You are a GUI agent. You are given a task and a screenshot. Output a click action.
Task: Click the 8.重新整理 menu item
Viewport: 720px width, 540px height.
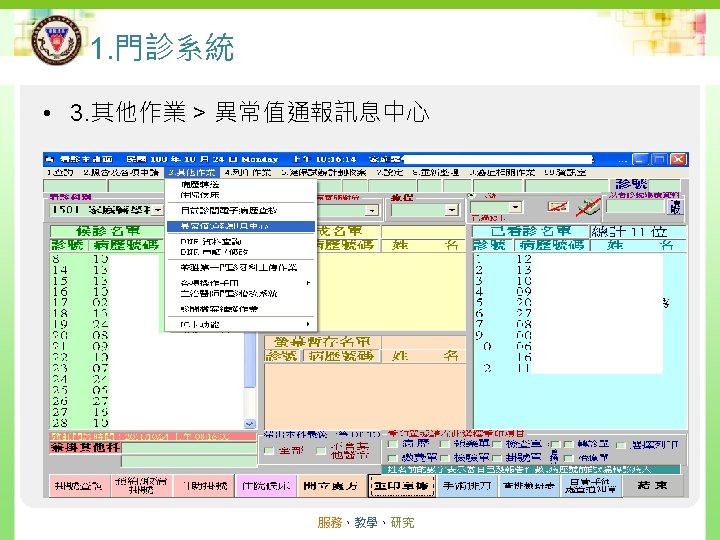coord(435,173)
